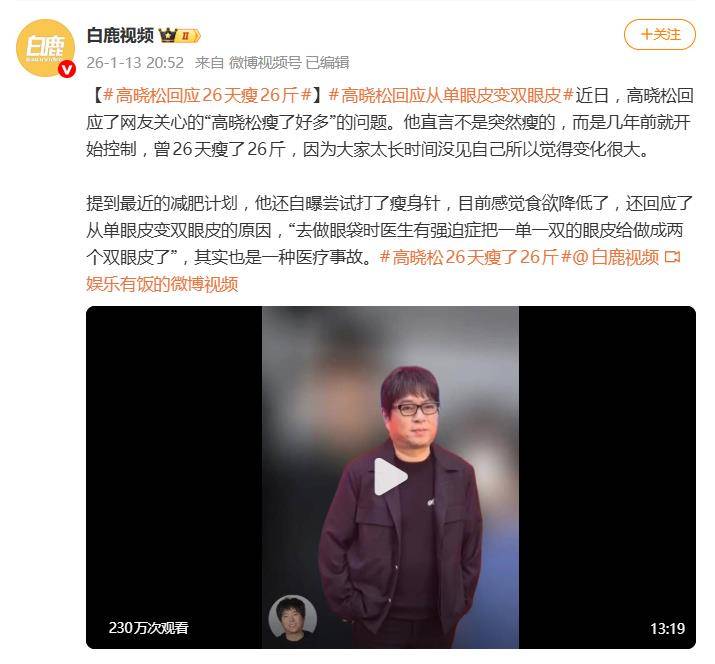Click the 白鹿视频 profile avatar
This screenshot has height=664, width=715.
pos(45,47)
